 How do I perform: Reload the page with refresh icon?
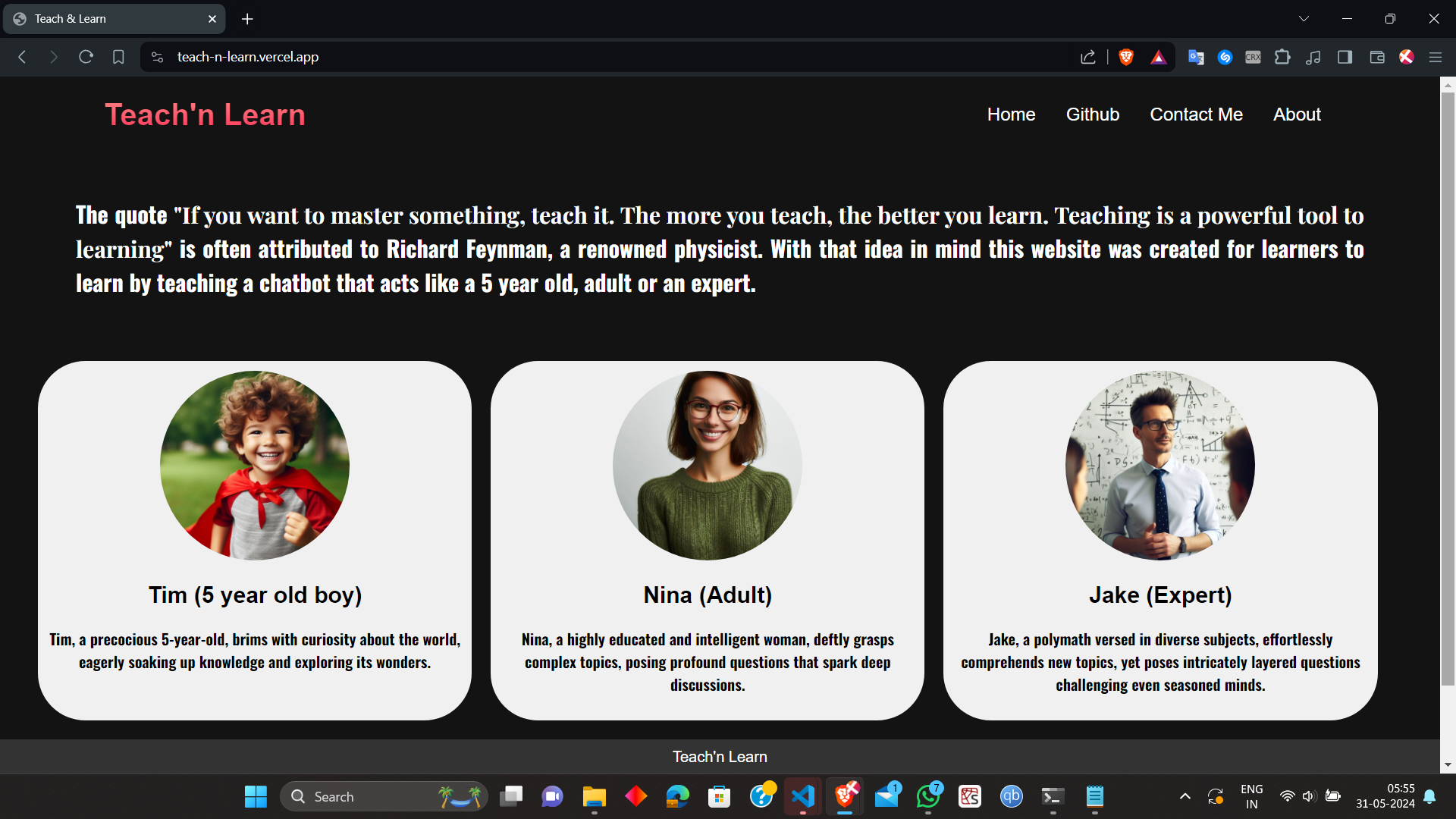pos(86,57)
